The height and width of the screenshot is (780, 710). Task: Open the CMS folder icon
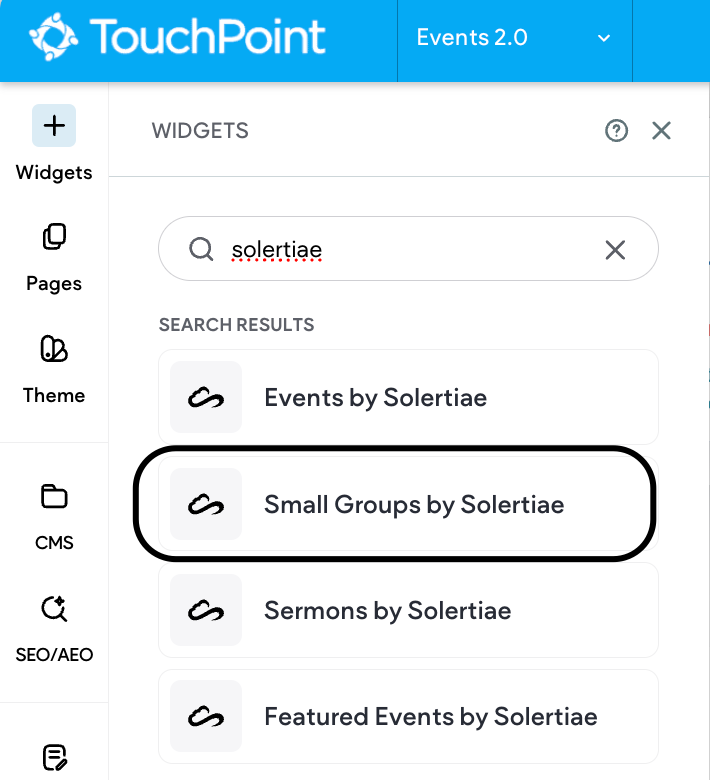(x=54, y=497)
